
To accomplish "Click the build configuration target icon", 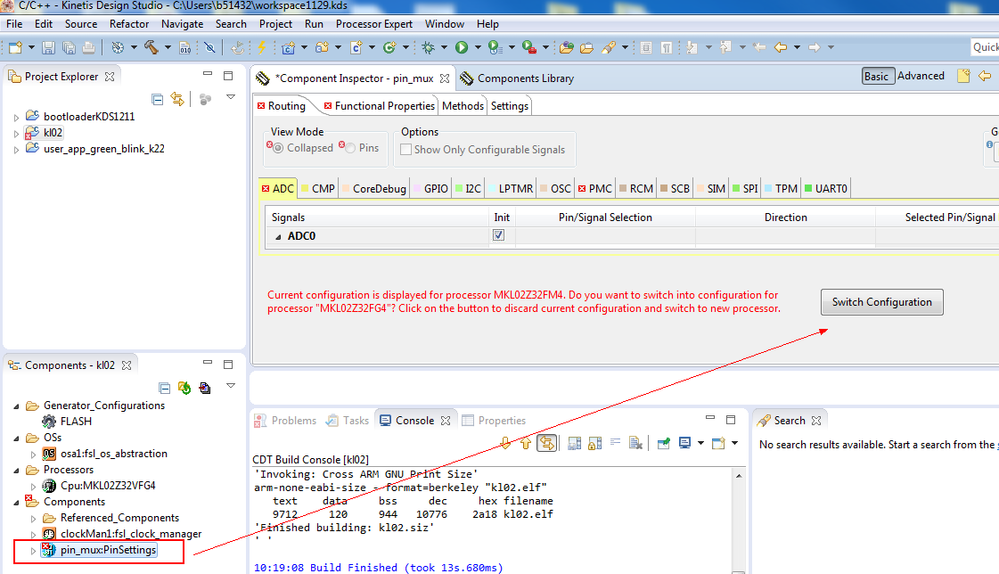I will pyautogui.click(x=117, y=47).
